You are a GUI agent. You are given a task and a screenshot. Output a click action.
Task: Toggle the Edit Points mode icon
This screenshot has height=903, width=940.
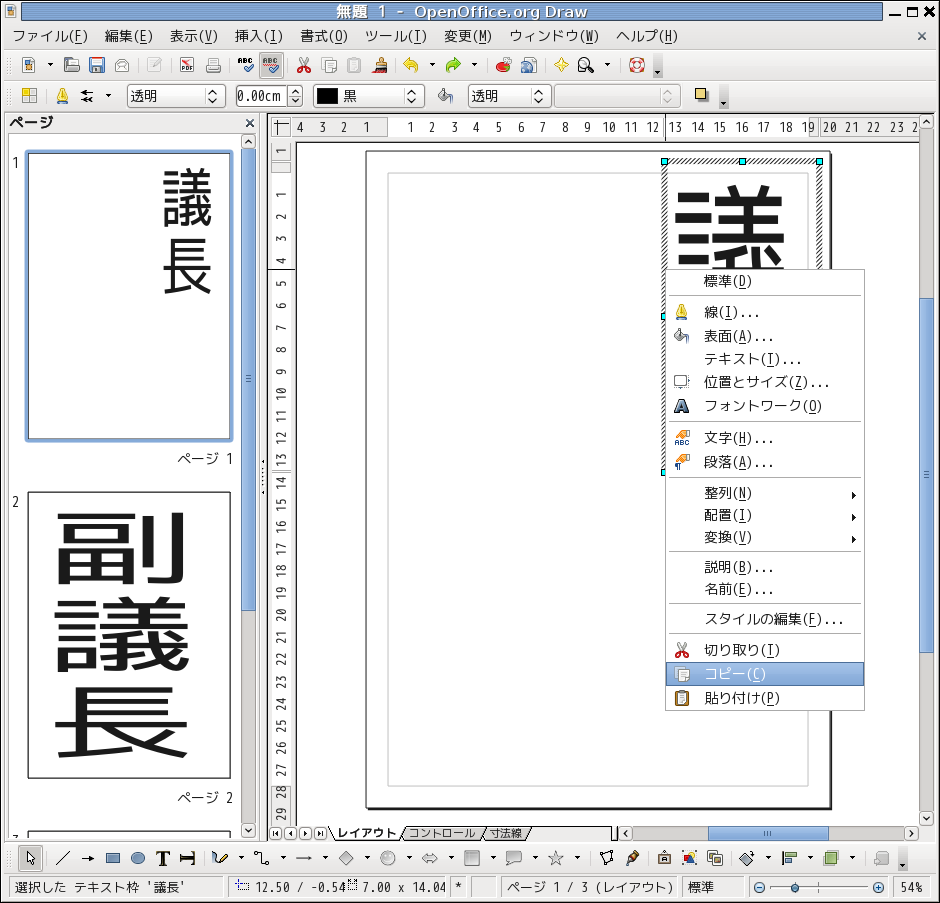[606, 858]
